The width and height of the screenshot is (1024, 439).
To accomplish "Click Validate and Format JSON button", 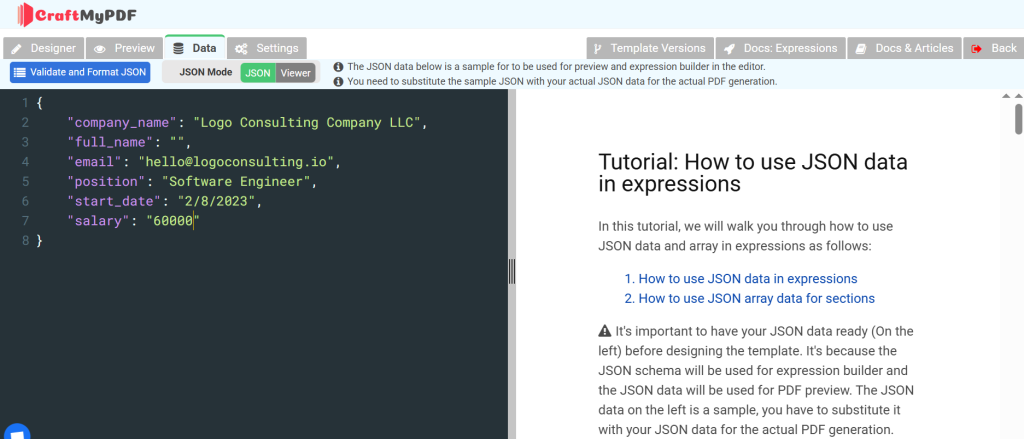I will click(80, 73).
